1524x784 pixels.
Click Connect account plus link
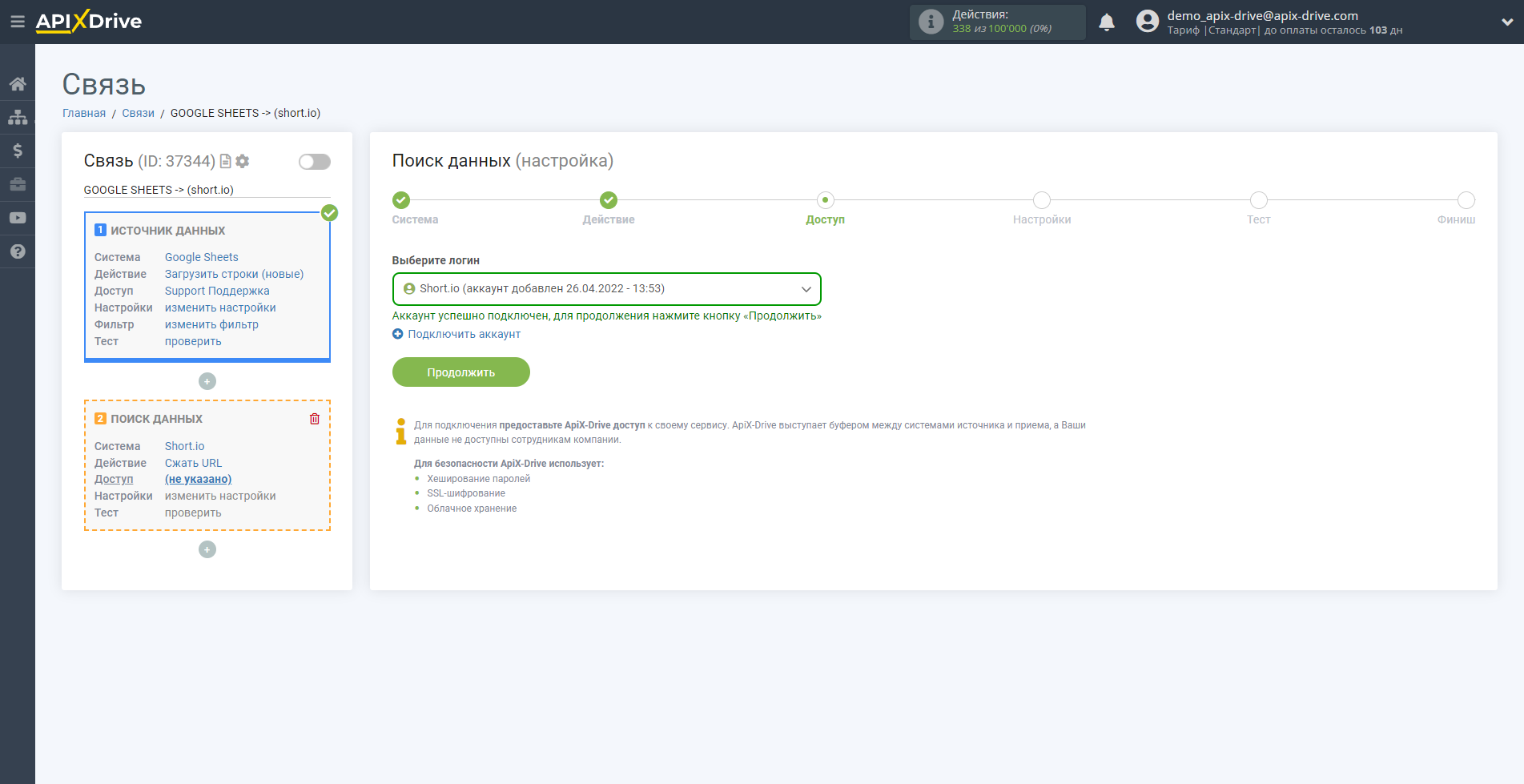pyautogui.click(x=456, y=334)
